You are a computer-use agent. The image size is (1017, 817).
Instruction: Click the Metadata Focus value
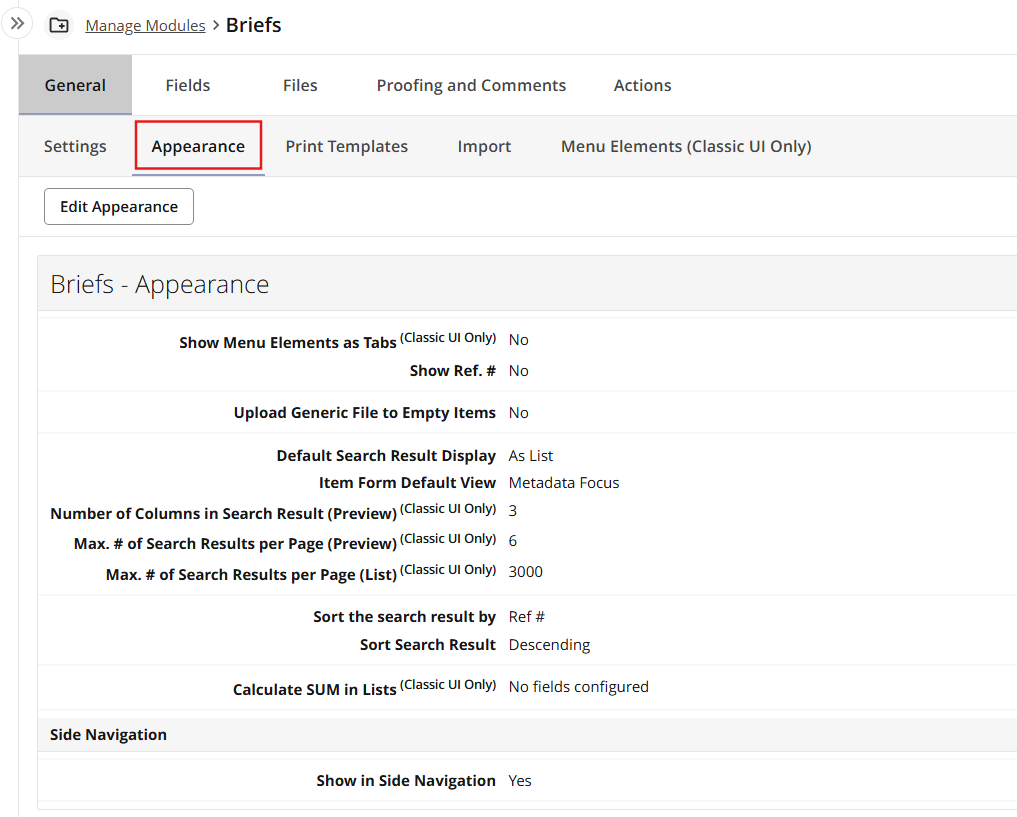564,482
